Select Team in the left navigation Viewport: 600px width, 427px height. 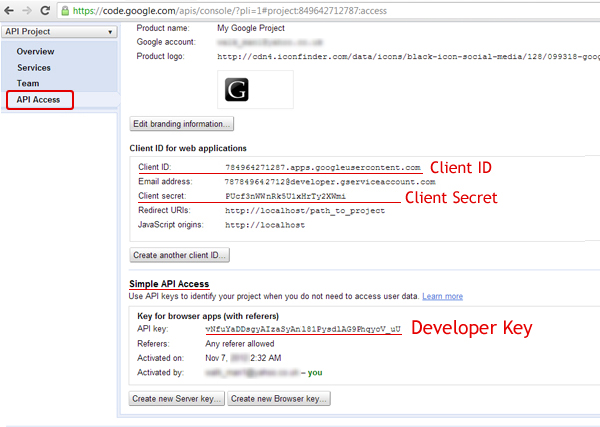click(x=28, y=83)
